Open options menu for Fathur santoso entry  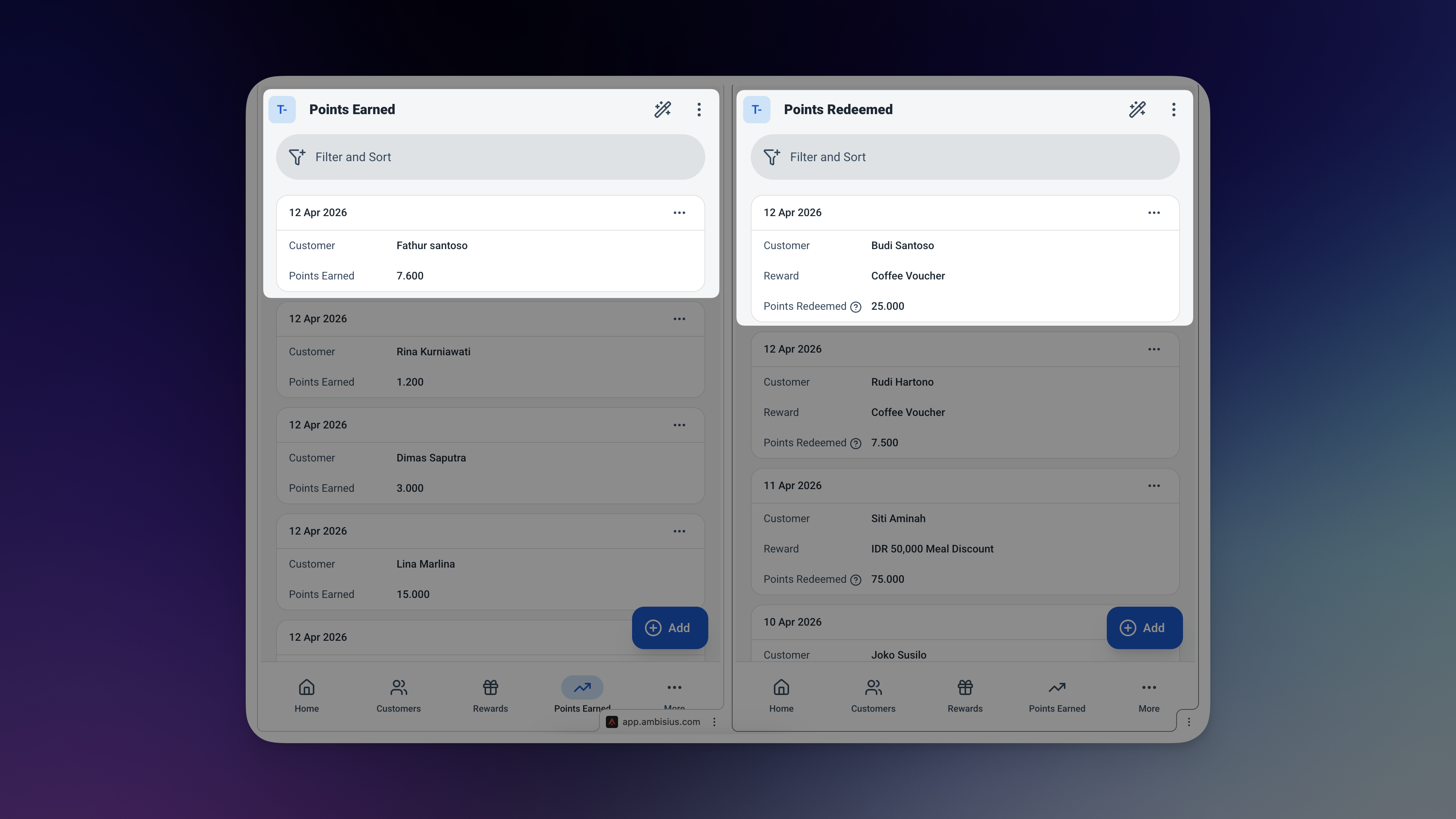(x=679, y=212)
